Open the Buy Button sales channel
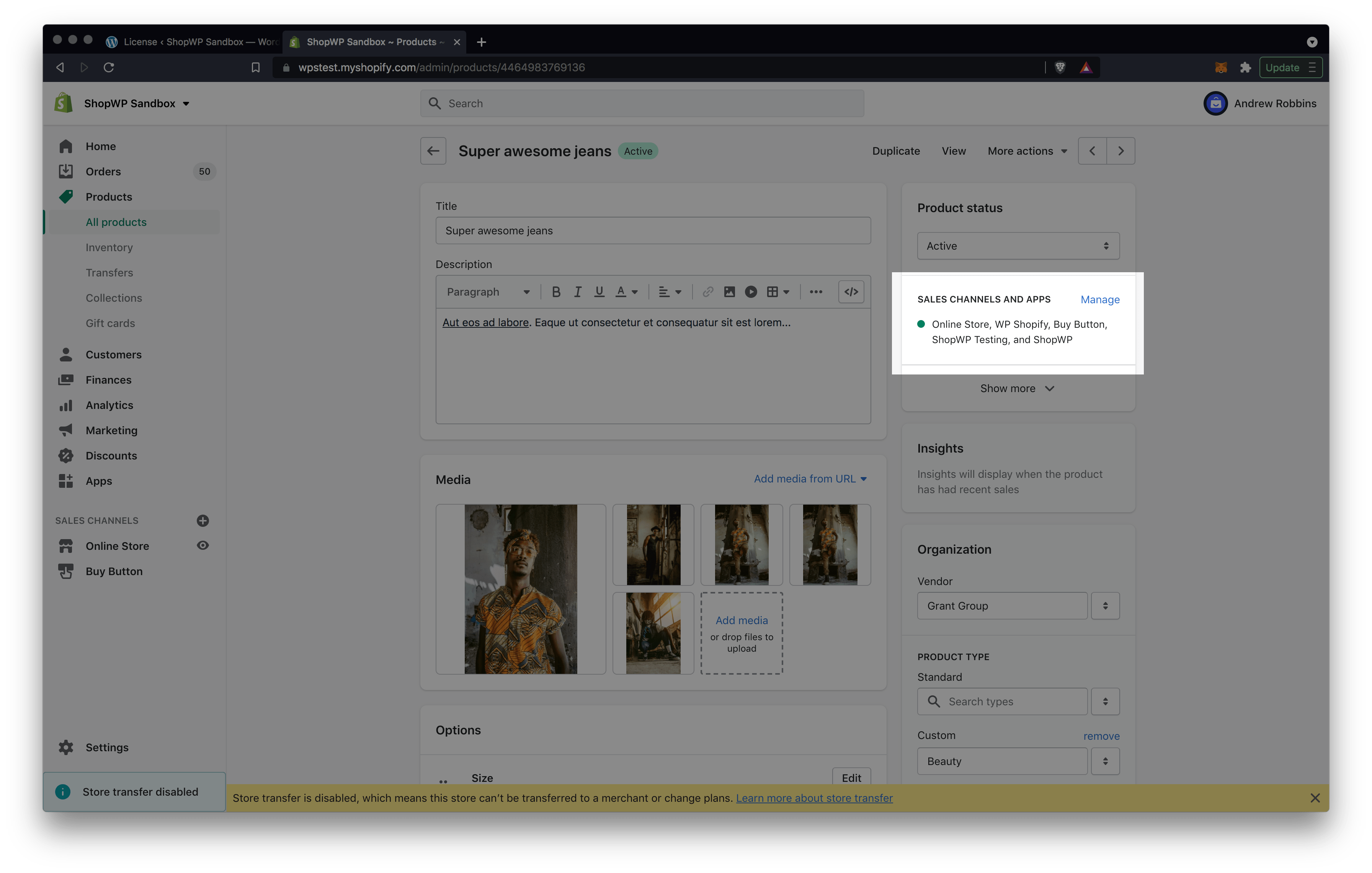The image size is (1372, 873). pyautogui.click(x=114, y=571)
